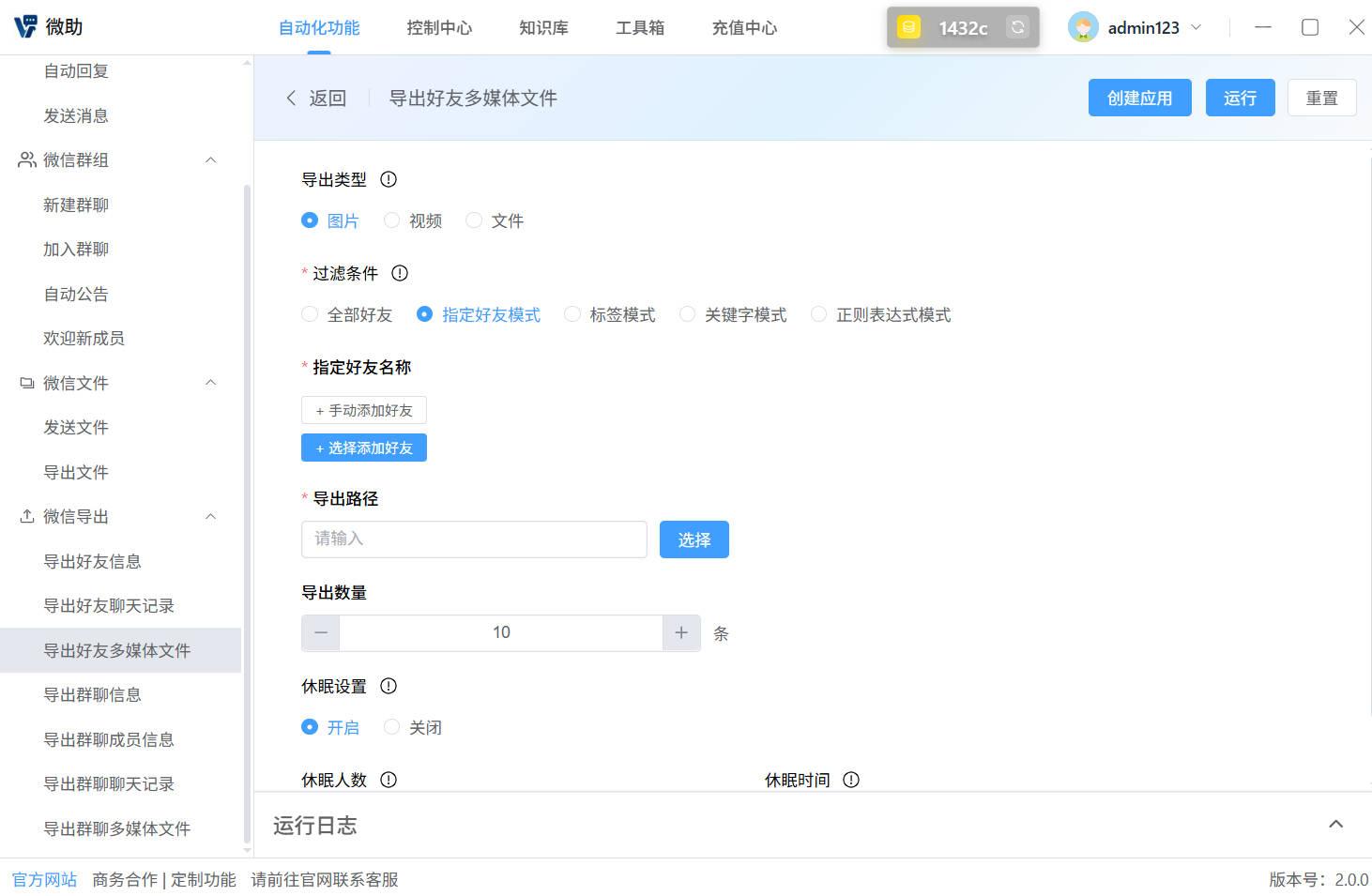Image resolution: width=1372 pixels, height=896 pixels.
Task: Click the info icon beside 过滤条件
Action: [399, 273]
